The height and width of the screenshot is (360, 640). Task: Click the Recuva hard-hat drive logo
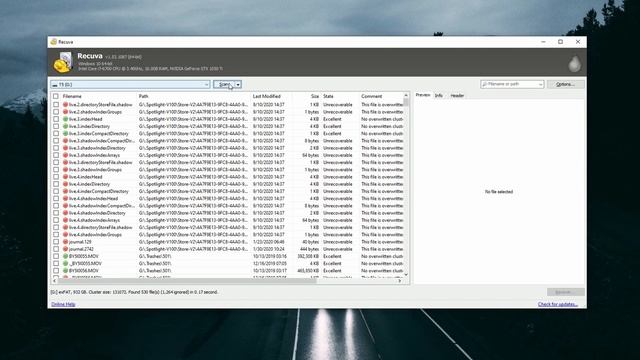tap(63, 62)
